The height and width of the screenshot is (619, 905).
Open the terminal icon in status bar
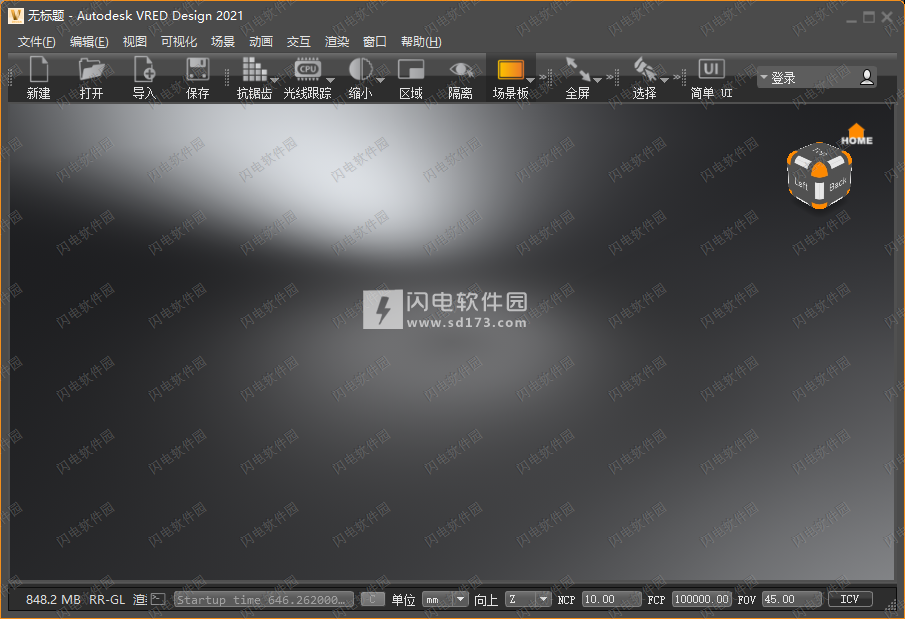coord(158,599)
